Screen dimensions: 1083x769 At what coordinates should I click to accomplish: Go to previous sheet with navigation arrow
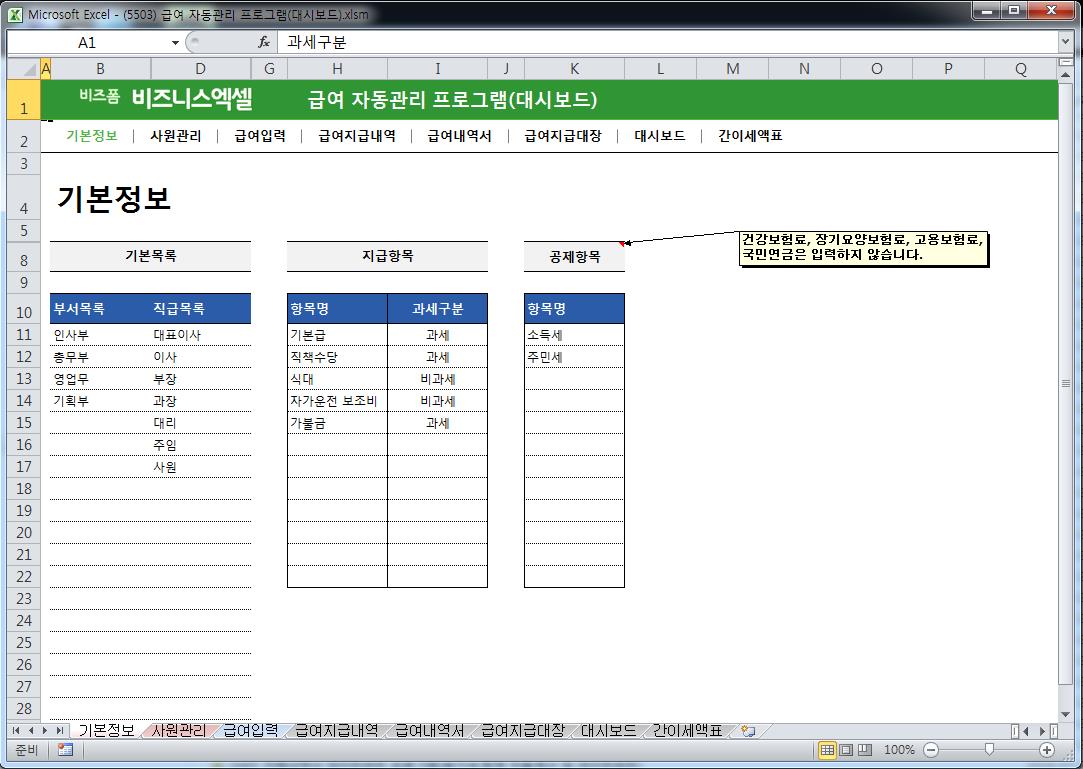(x=30, y=730)
